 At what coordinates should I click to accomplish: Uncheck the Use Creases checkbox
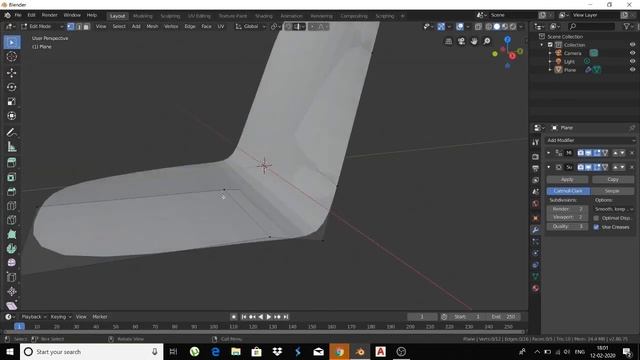tap(596, 227)
